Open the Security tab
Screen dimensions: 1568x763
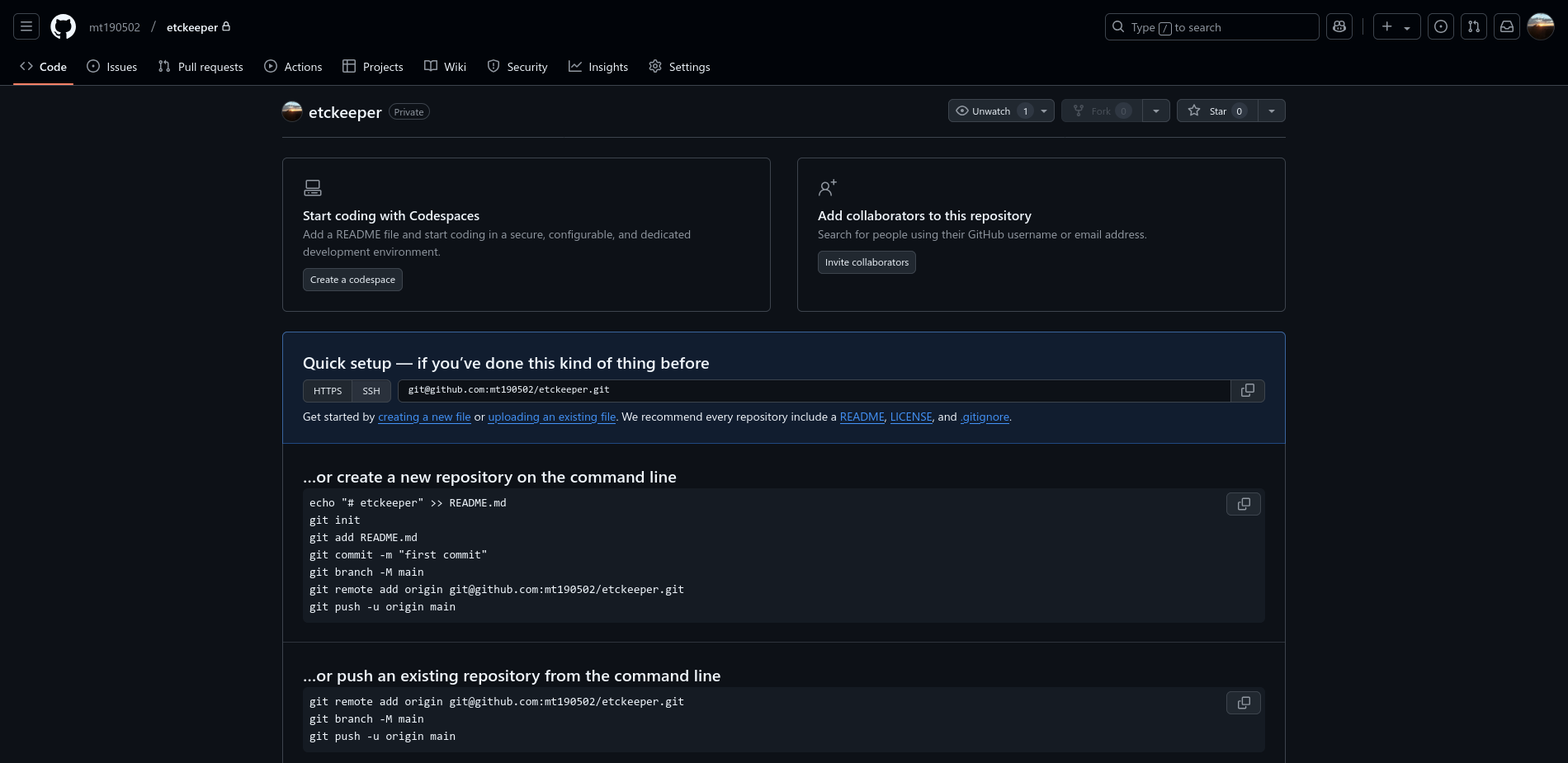click(x=517, y=67)
